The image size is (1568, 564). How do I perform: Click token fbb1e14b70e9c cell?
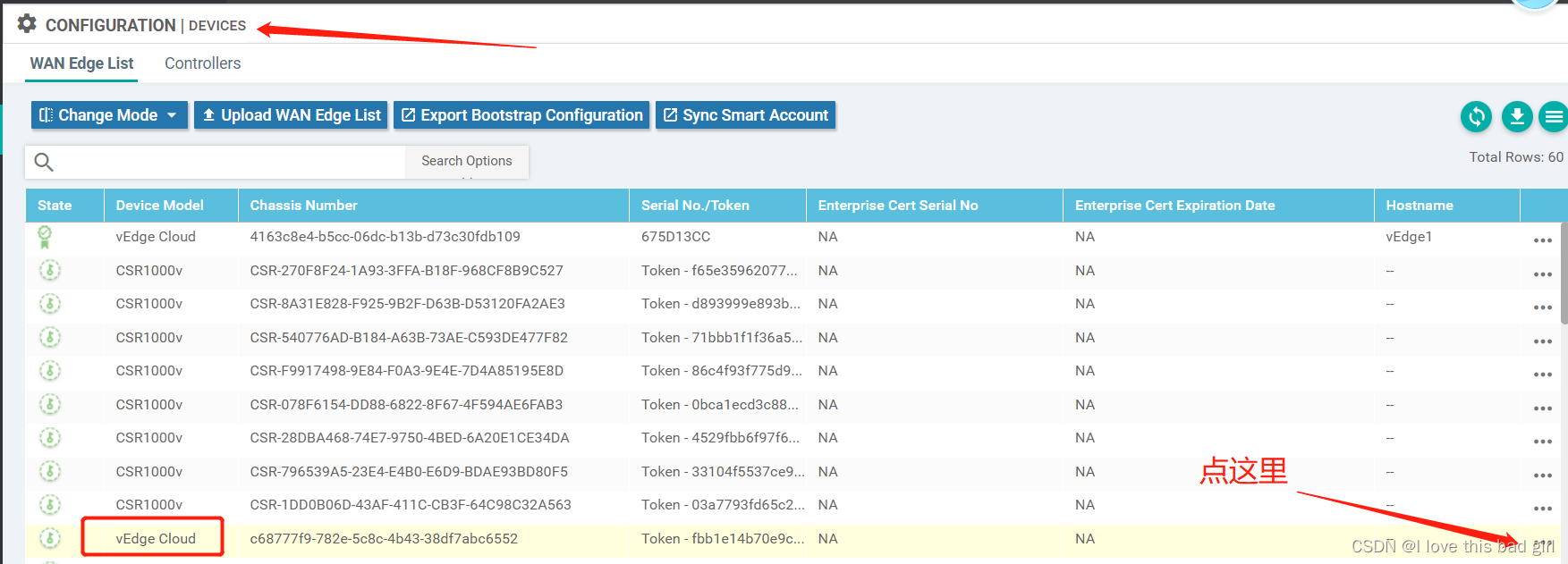point(723,538)
